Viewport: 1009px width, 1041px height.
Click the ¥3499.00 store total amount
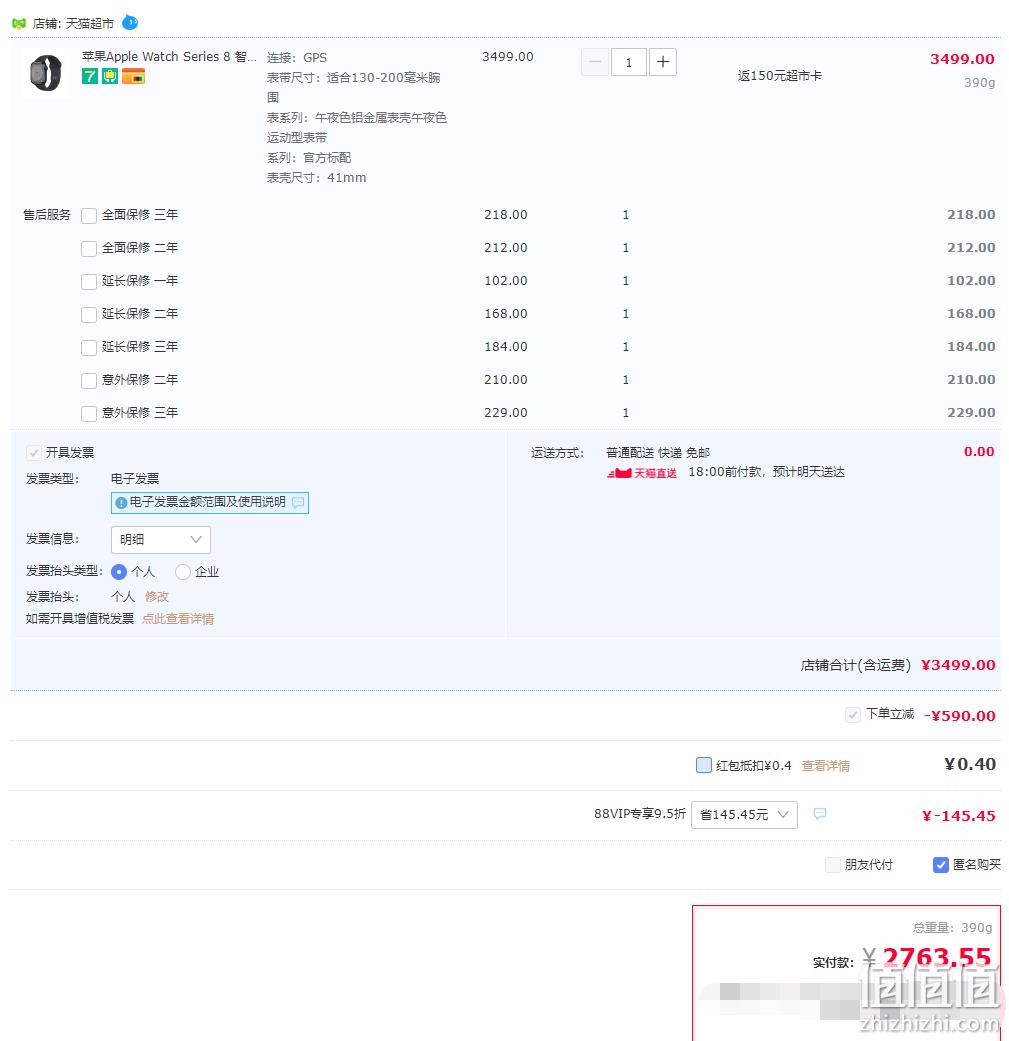[958, 665]
